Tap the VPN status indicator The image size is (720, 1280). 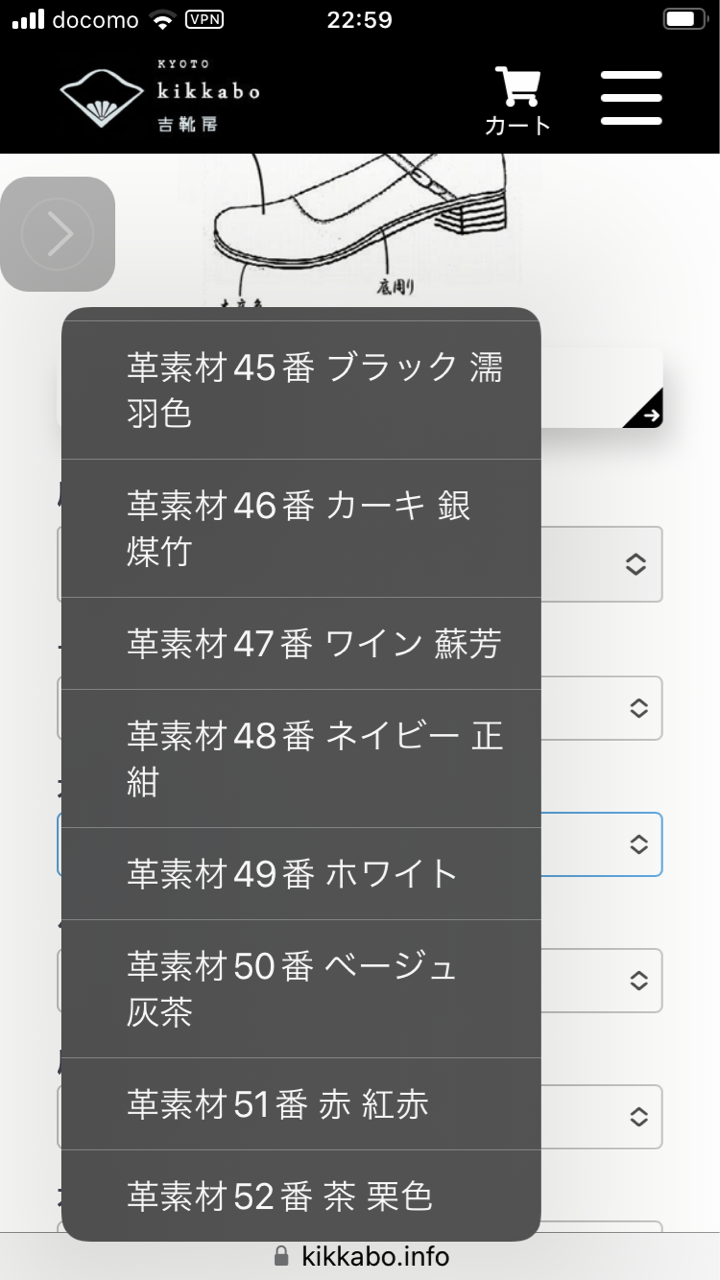pos(204,19)
